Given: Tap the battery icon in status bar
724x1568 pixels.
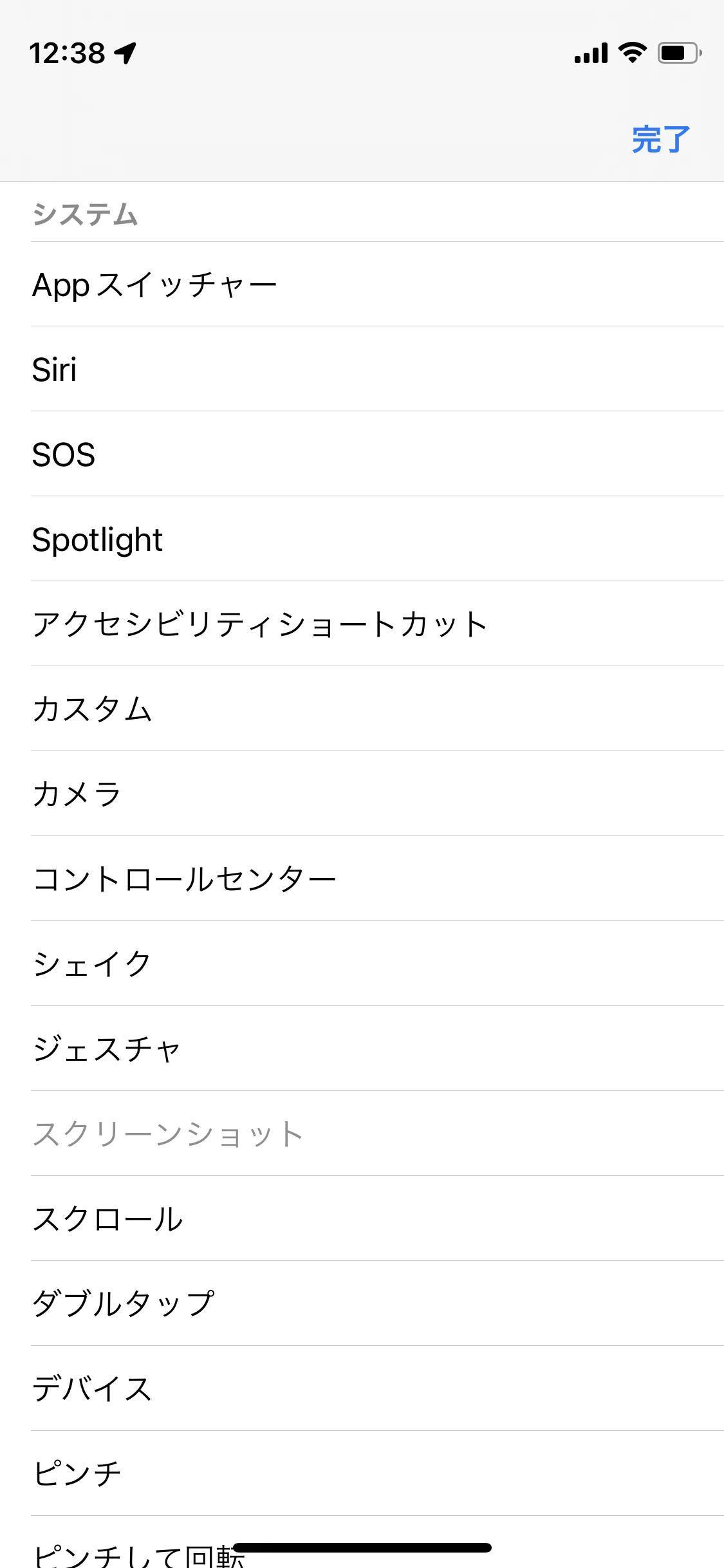Looking at the screenshot, I should [679, 53].
